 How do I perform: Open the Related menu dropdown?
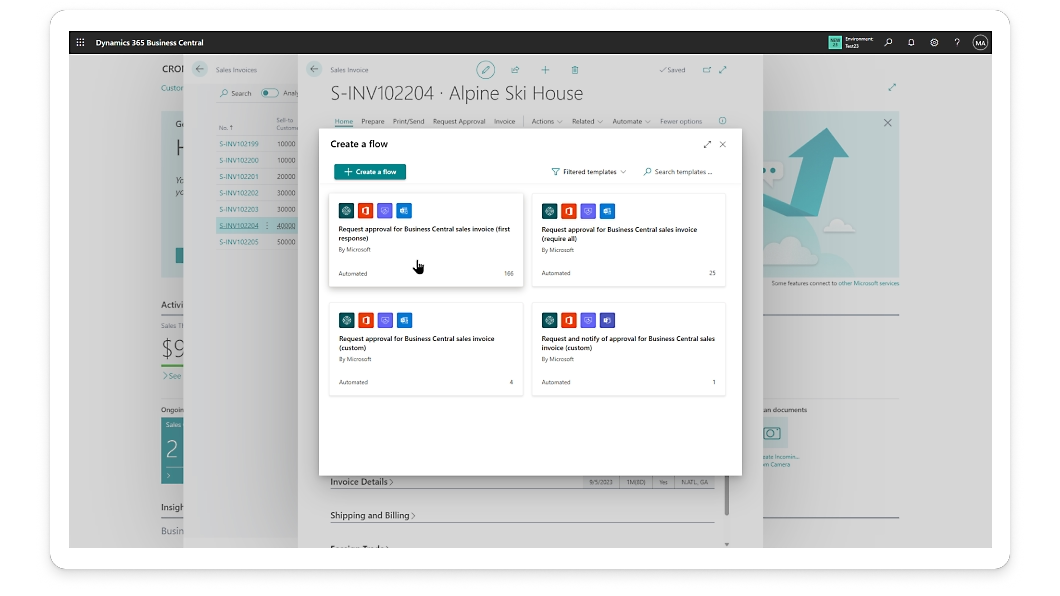coord(587,122)
